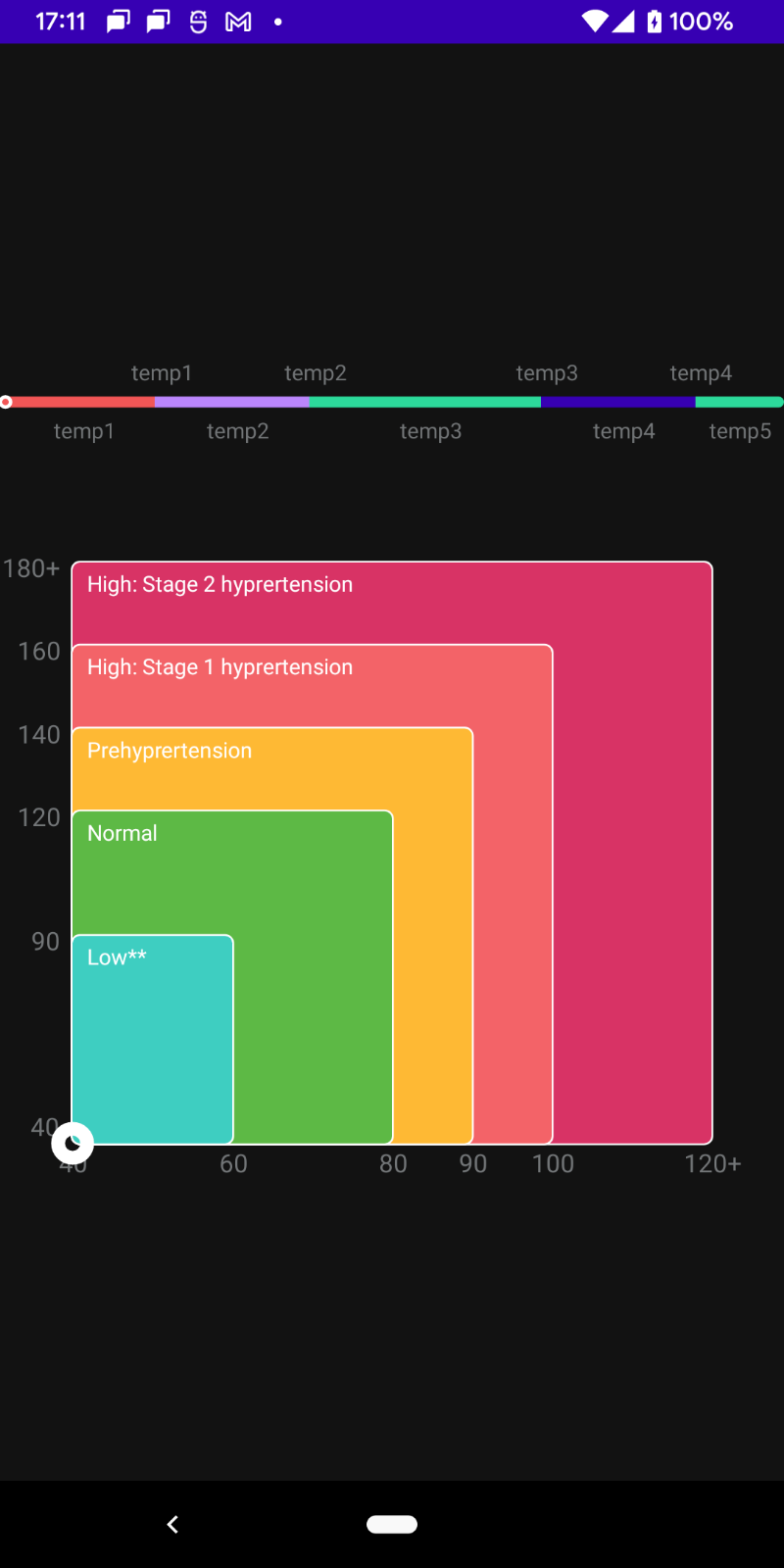Select the temp1 label above the range slider
The image size is (784, 1568).
[x=162, y=373]
